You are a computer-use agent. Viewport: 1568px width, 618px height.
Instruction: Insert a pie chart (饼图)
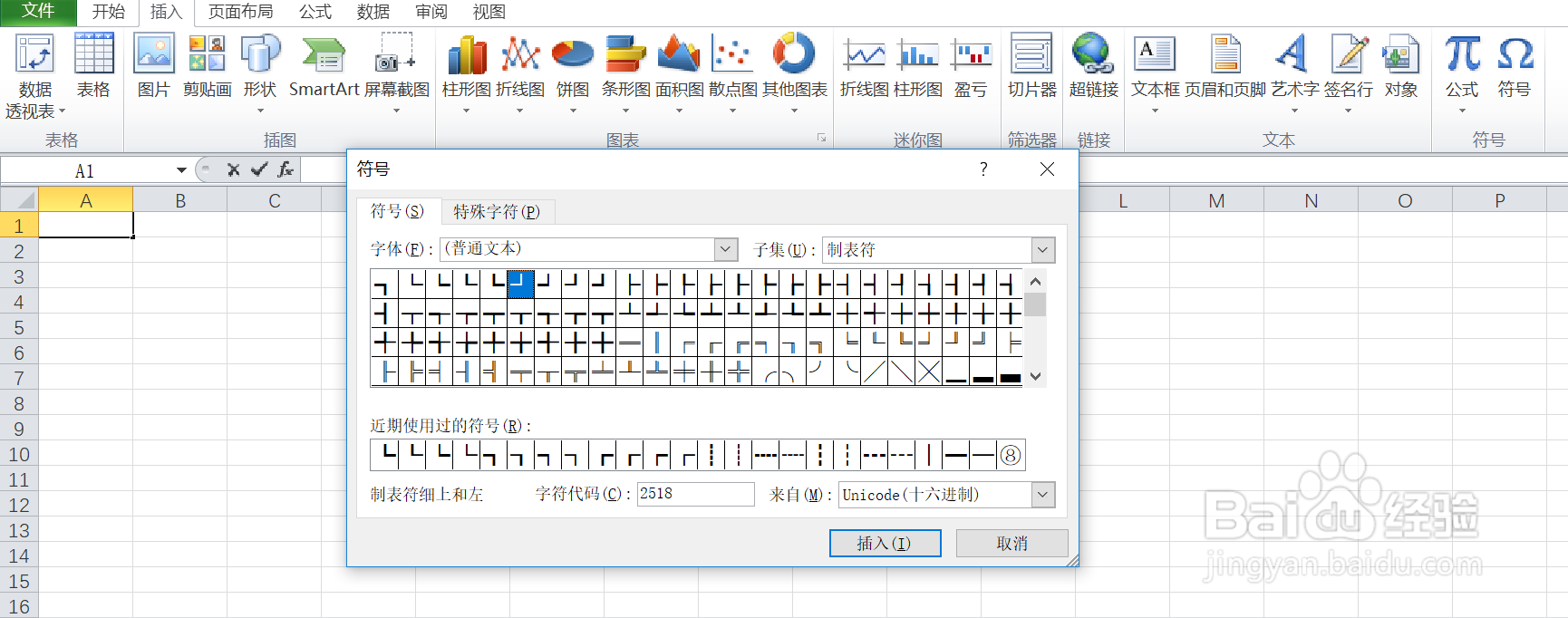point(573,74)
